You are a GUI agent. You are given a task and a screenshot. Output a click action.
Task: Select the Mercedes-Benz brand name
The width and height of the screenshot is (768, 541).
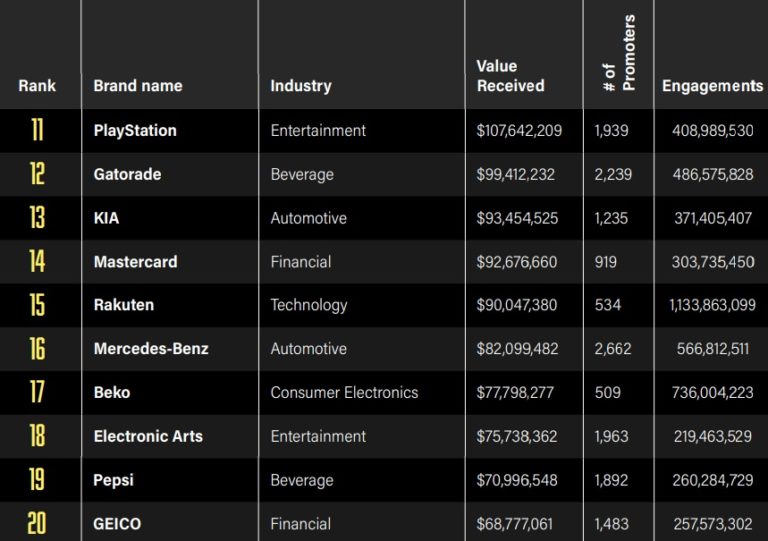pos(151,349)
